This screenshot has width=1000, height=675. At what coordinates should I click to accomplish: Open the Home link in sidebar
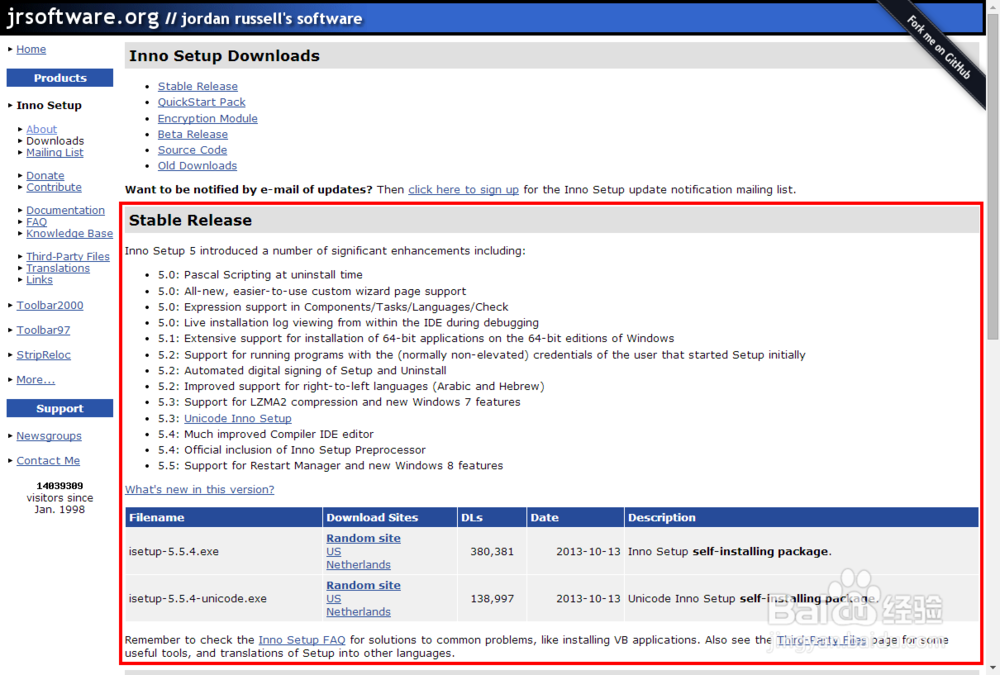tap(31, 49)
